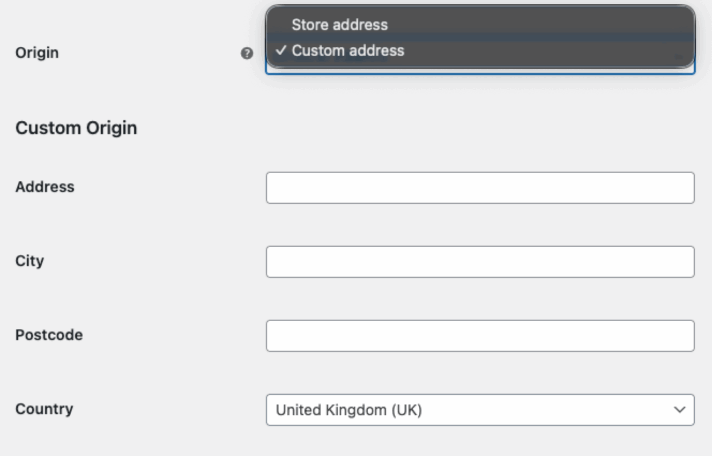Viewport: 712px width, 456px height.
Task: Choose Custom address from the open list
Action: coord(348,50)
